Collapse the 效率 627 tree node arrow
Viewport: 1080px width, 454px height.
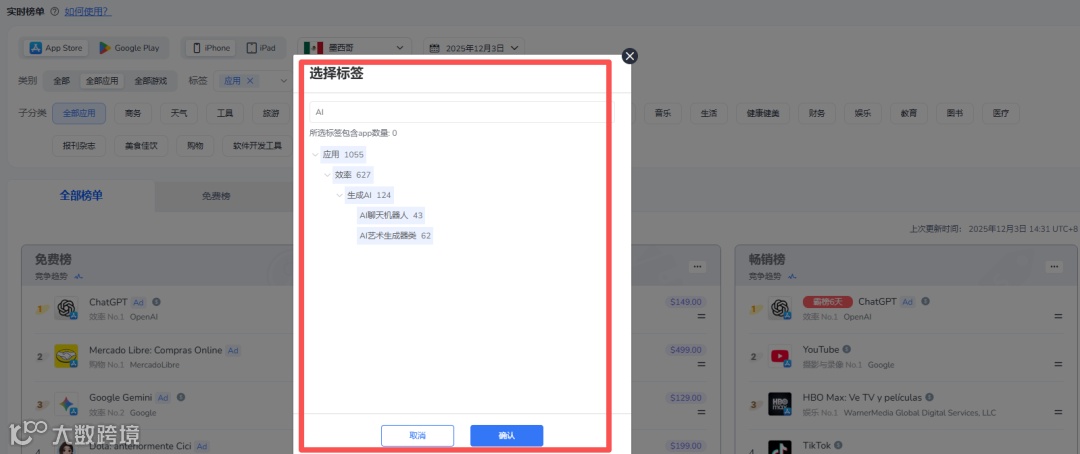[327, 175]
